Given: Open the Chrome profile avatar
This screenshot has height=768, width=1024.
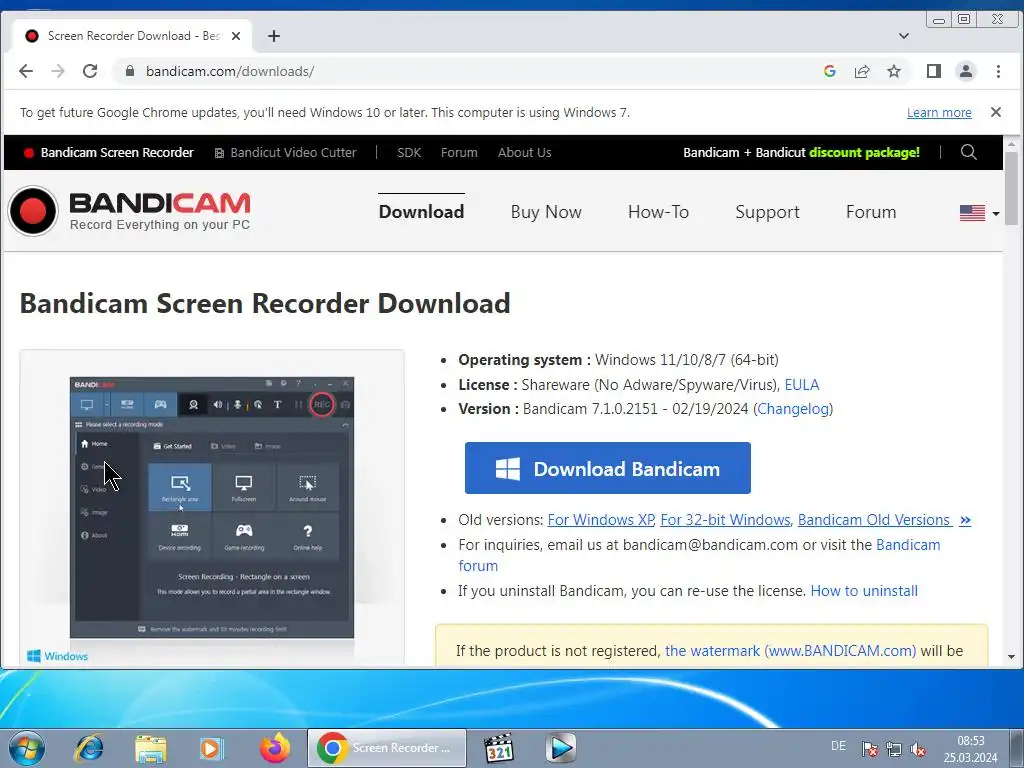Looking at the screenshot, I should (966, 71).
